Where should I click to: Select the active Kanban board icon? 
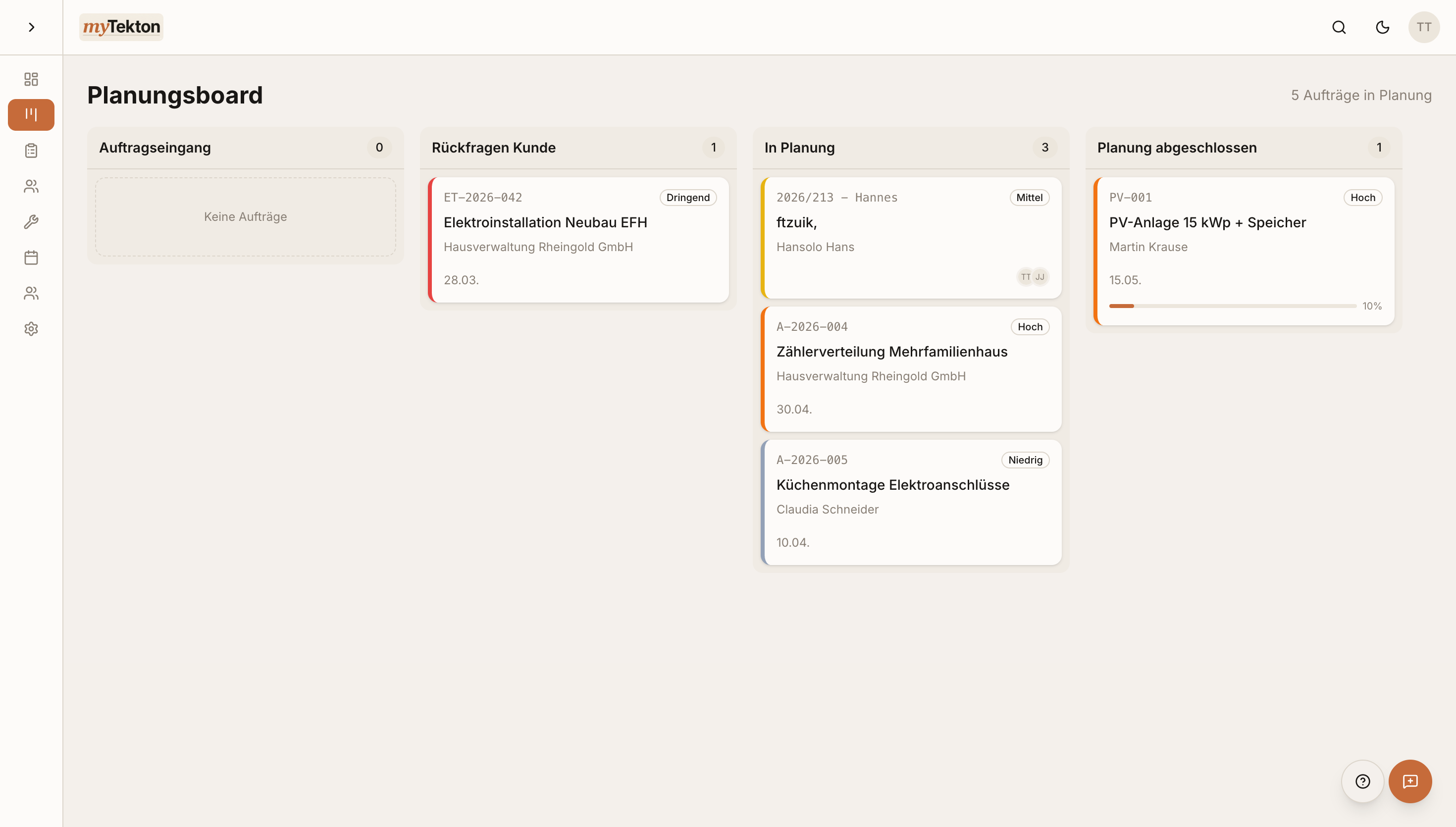click(x=31, y=114)
